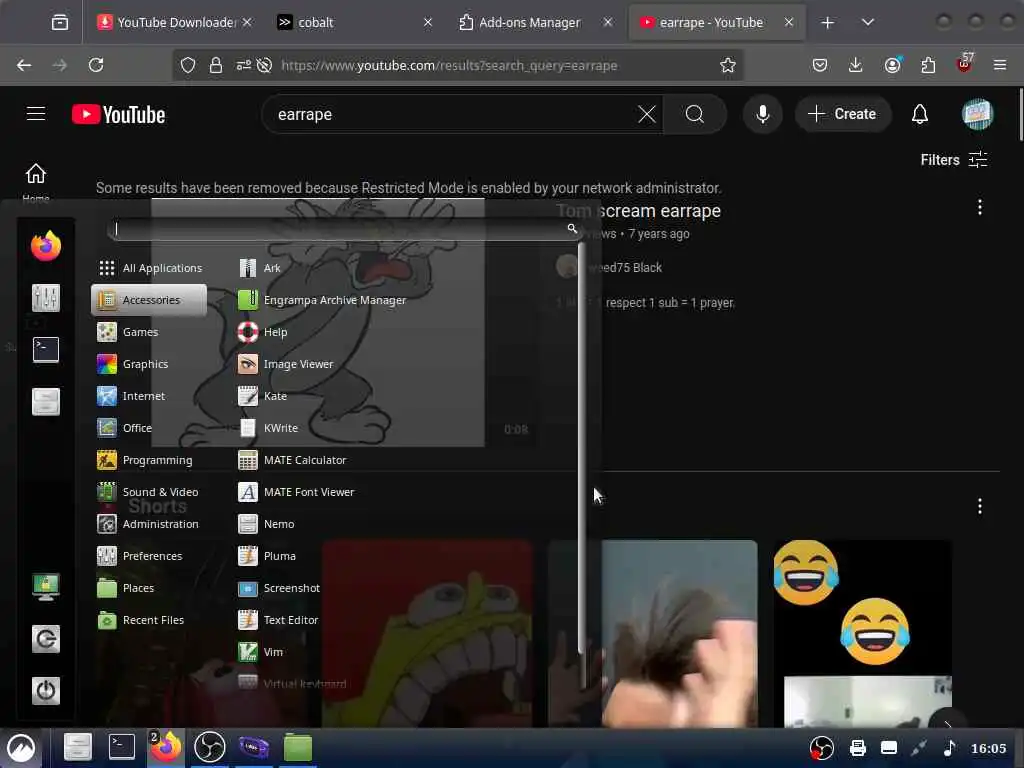
Task: Click inside the application menu search field
Action: [344, 229]
